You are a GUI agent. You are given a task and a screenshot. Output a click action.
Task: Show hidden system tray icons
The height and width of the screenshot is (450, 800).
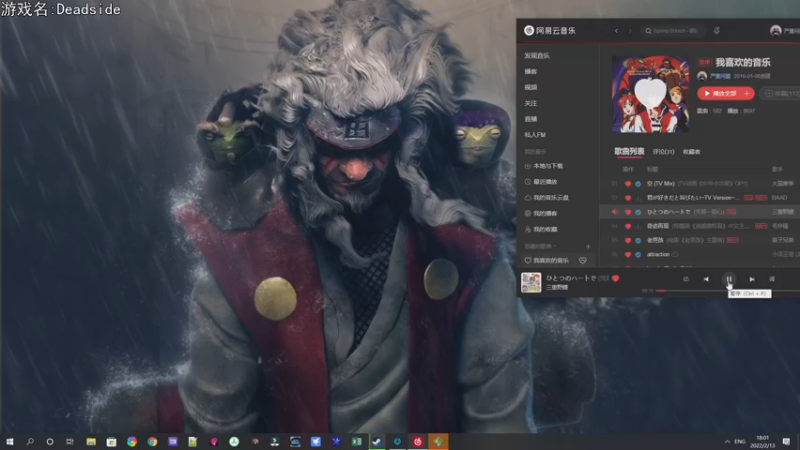point(727,441)
